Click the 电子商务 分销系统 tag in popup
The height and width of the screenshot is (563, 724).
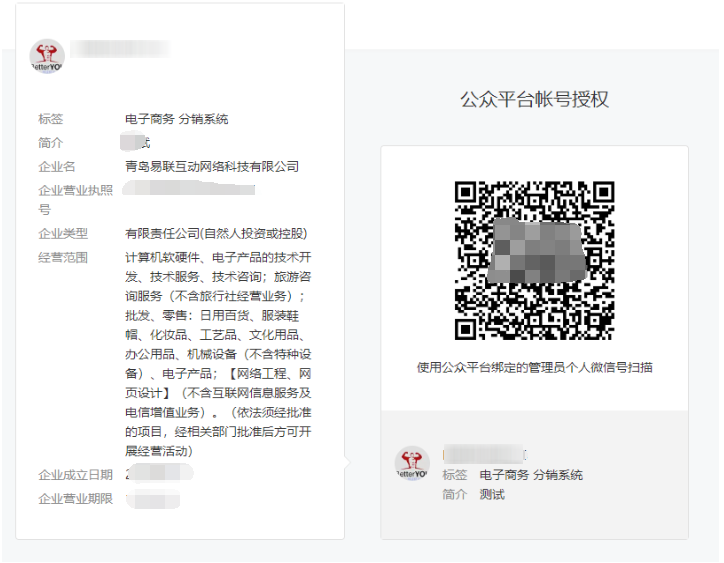point(176,119)
